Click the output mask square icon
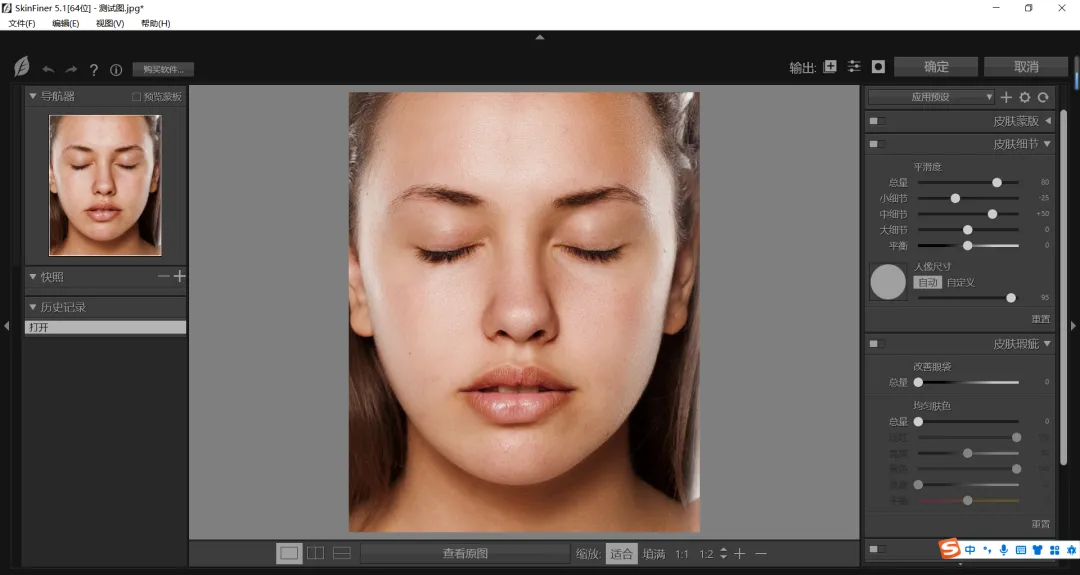The image size is (1080, 575). pos(878,66)
